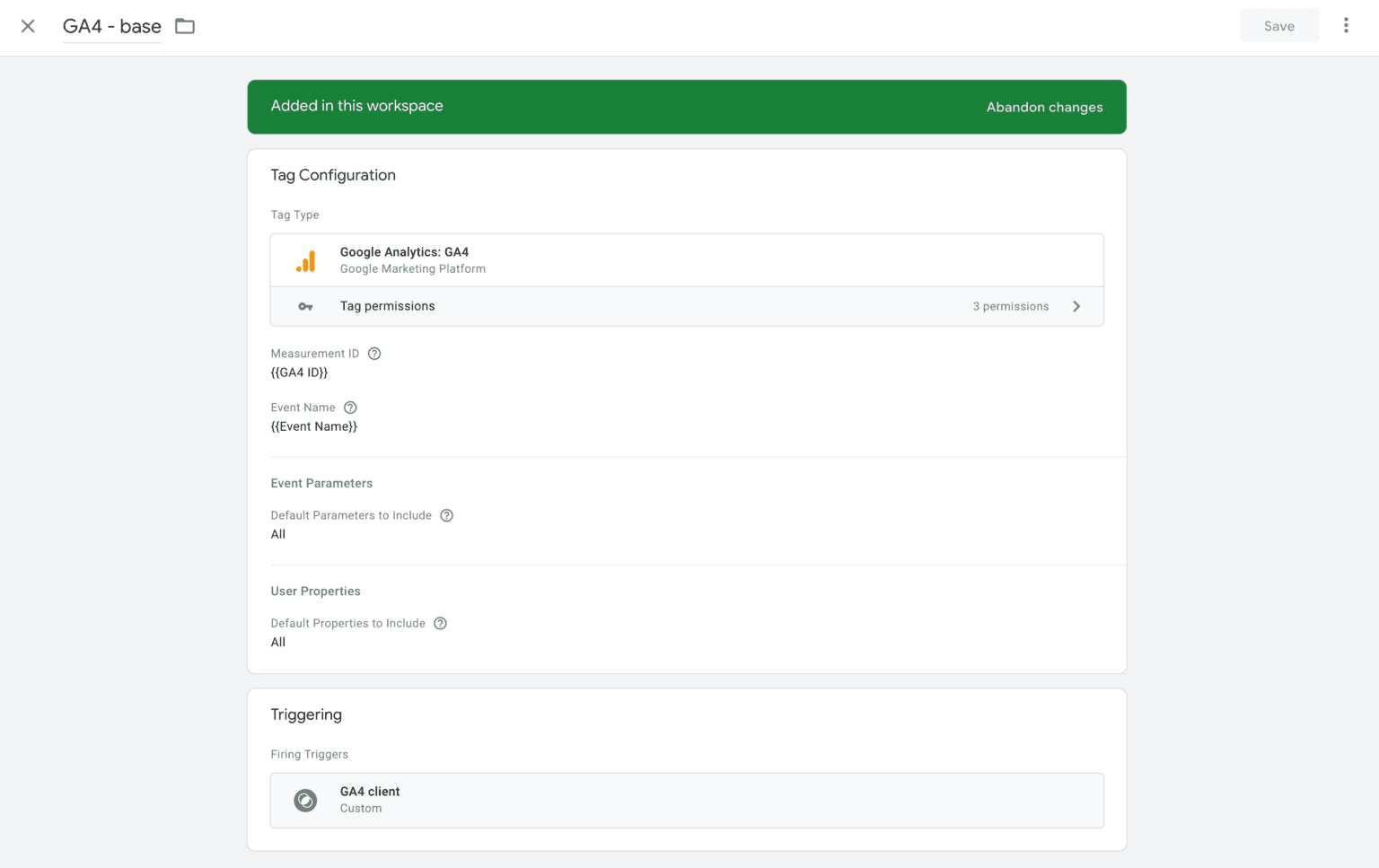Click the GA4 client trigger icon
The height and width of the screenshot is (868, 1379).
[305, 801]
